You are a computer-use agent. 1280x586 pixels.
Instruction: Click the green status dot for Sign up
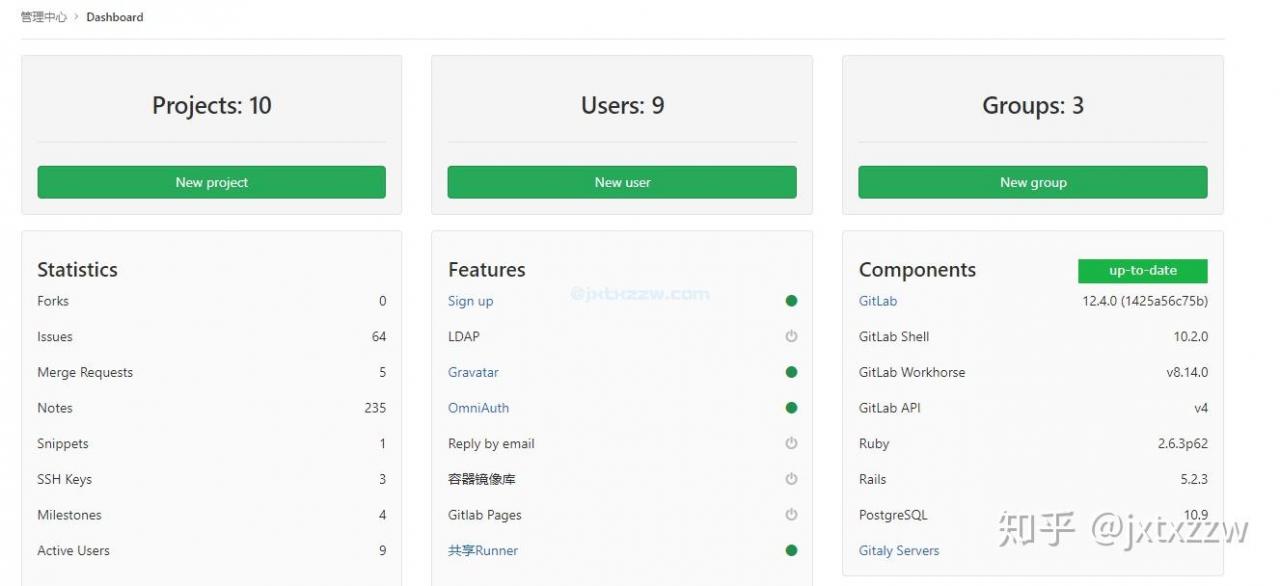coord(791,301)
